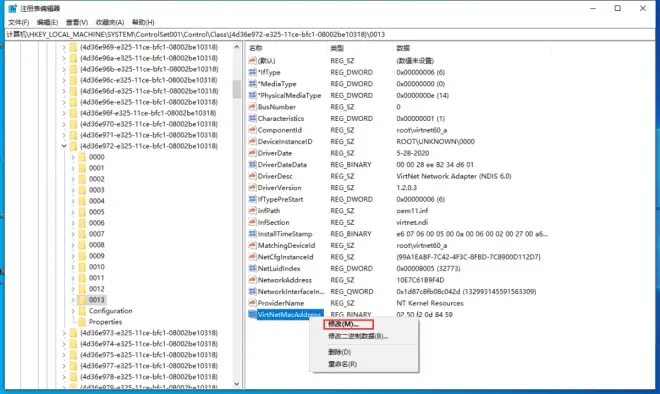Open the 编辑(E) menu
Image resolution: width=660 pixels, height=394 pixels.
tap(47, 22)
